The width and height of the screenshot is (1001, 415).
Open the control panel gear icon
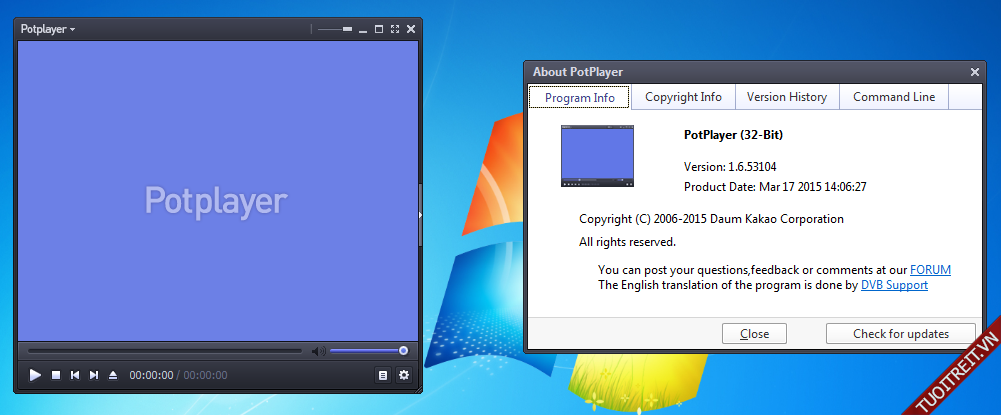point(404,375)
